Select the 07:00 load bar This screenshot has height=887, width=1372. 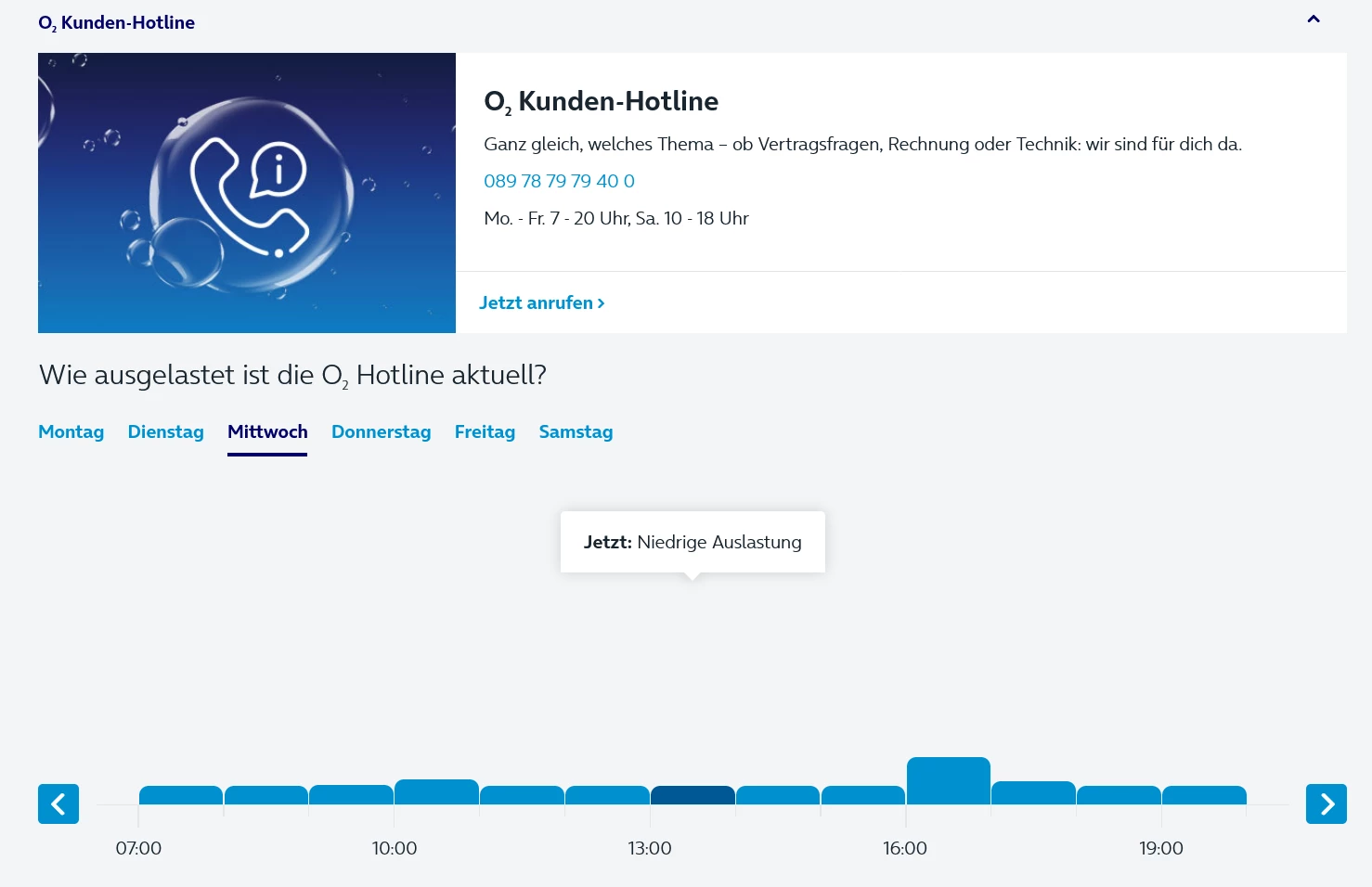[181, 795]
